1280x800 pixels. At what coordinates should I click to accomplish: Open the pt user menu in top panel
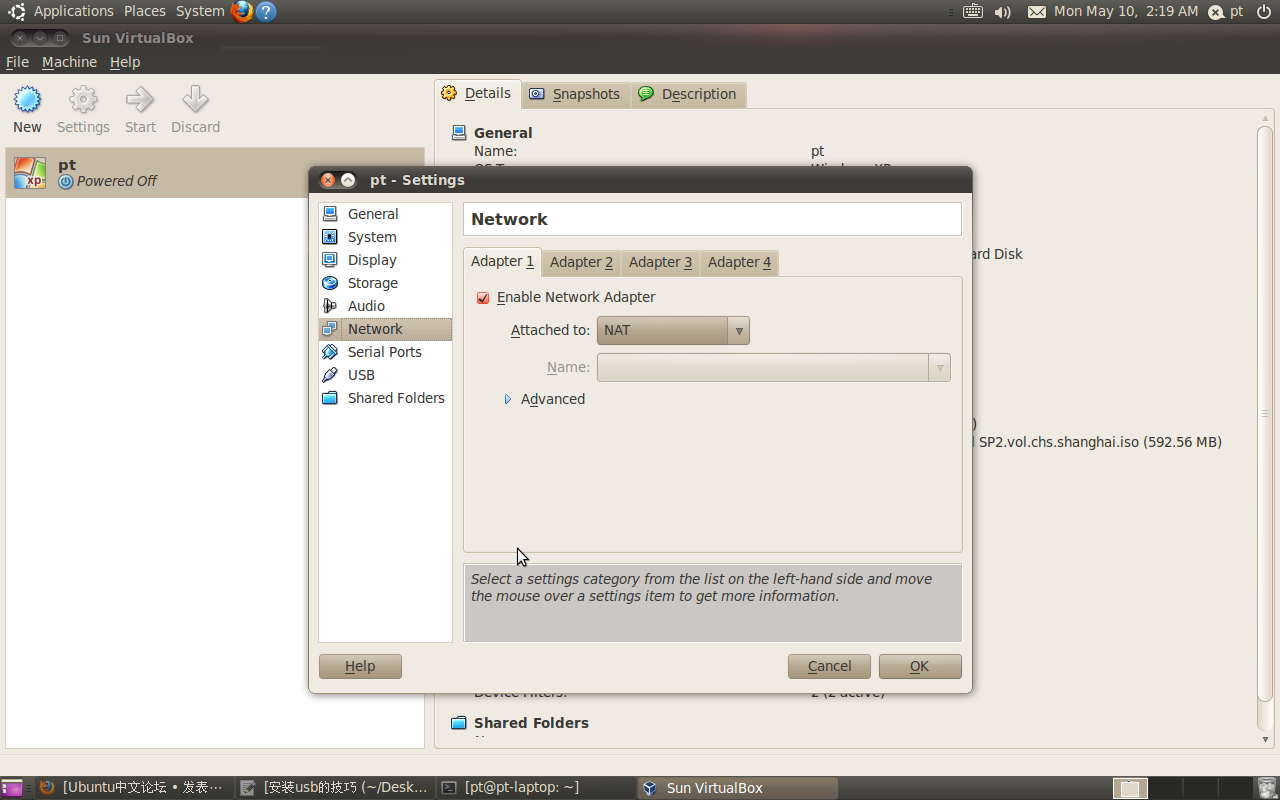[1226, 11]
